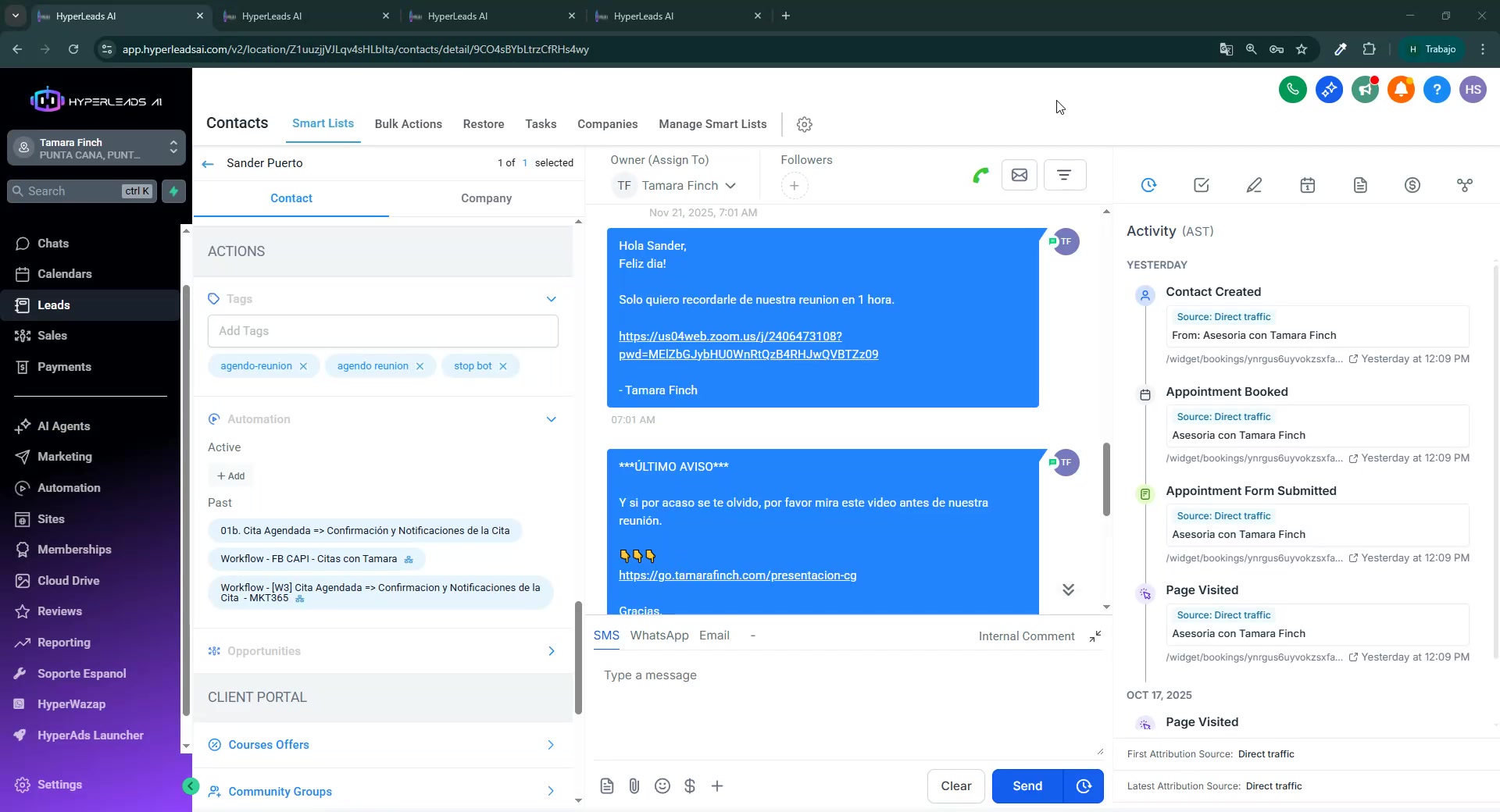Clear the message draft
Viewport: 1500px width, 812px height.
pyautogui.click(x=956, y=786)
